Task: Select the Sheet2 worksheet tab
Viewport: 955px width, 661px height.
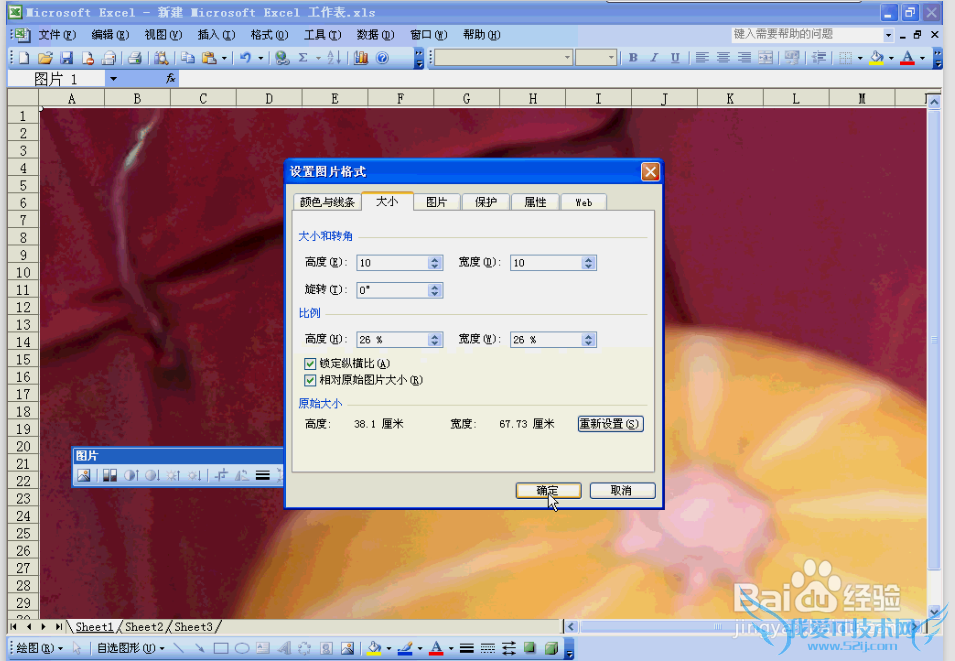Action: point(144,627)
